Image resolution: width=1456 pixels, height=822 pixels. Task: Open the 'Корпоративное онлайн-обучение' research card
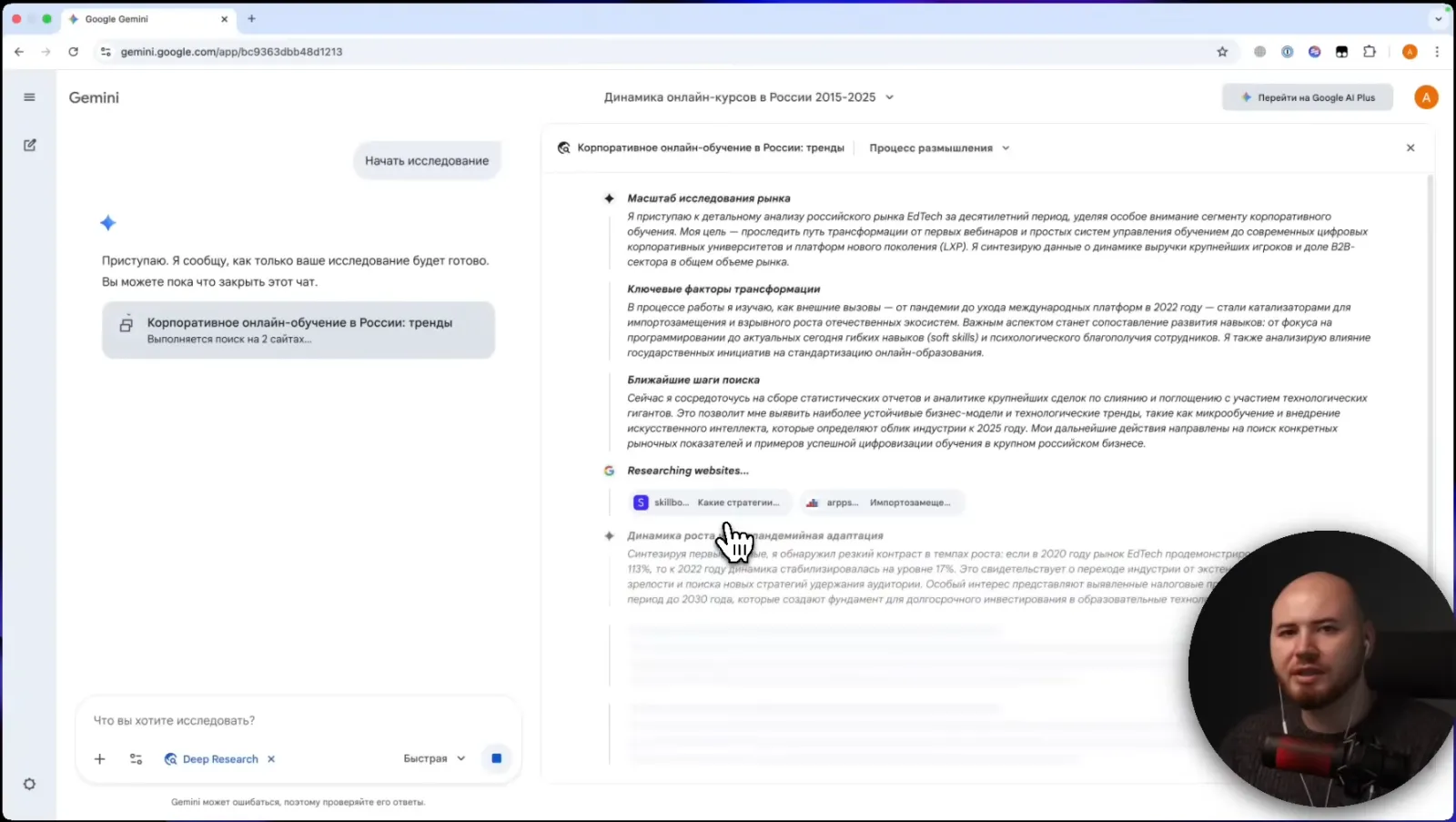(x=298, y=330)
